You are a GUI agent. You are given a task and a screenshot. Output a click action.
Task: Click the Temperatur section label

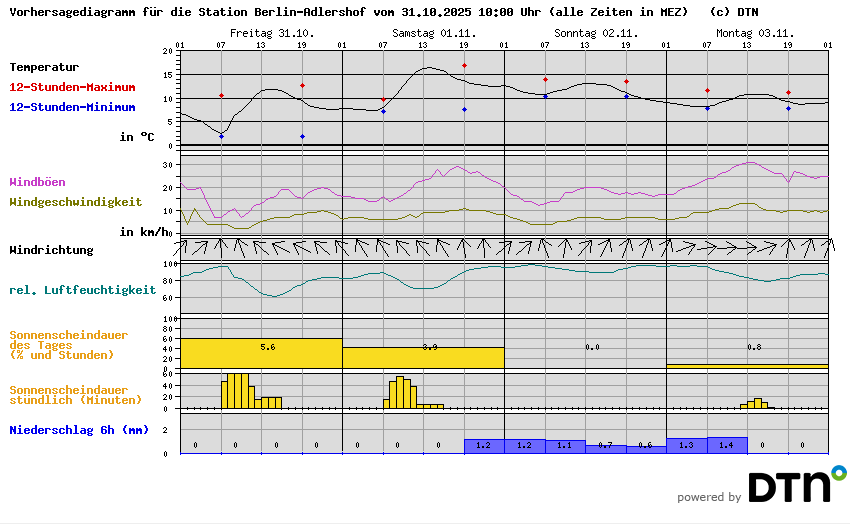[44, 67]
